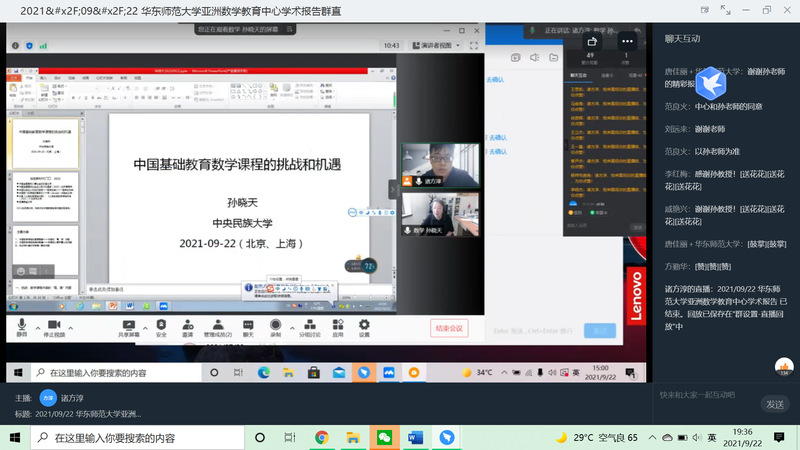Click the meeting info circle icon

click(x=15, y=45)
